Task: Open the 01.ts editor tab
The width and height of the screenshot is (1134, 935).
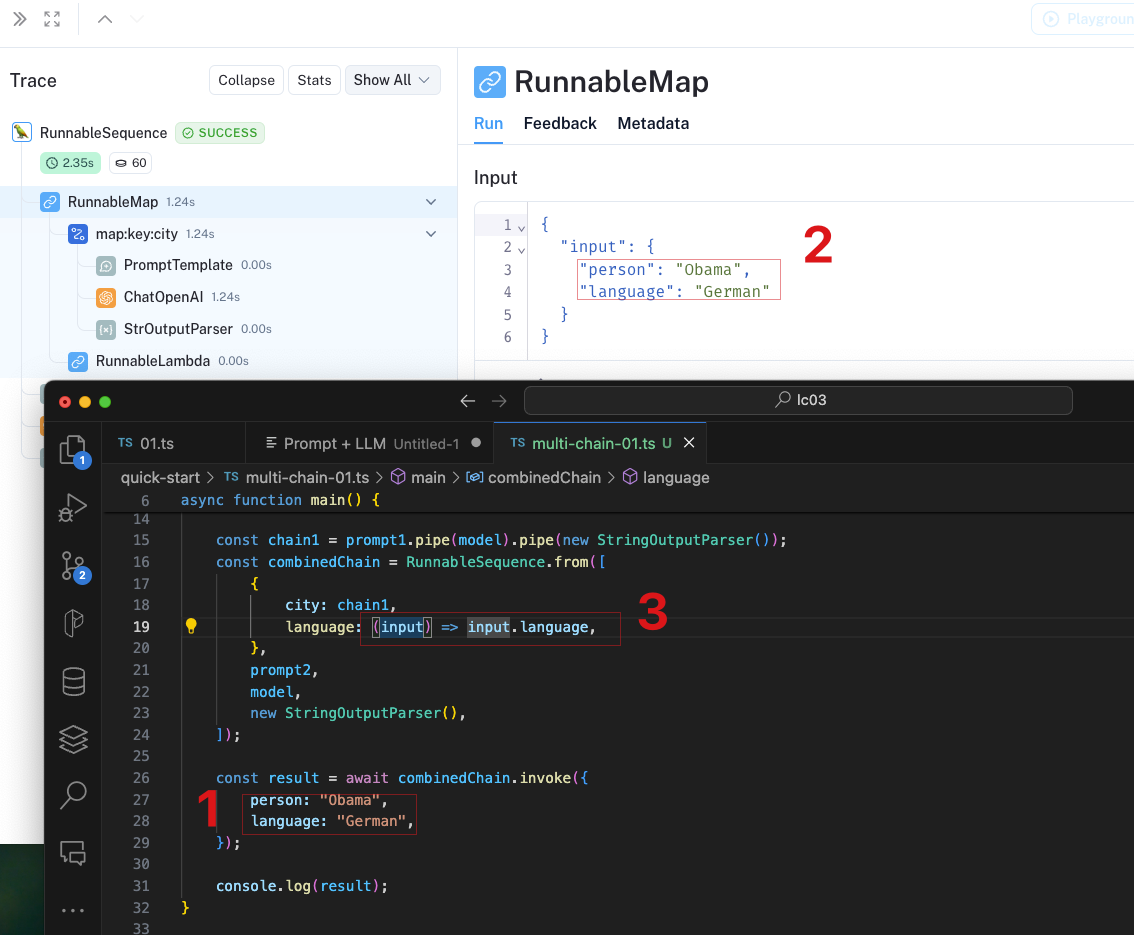Action: point(174,443)
